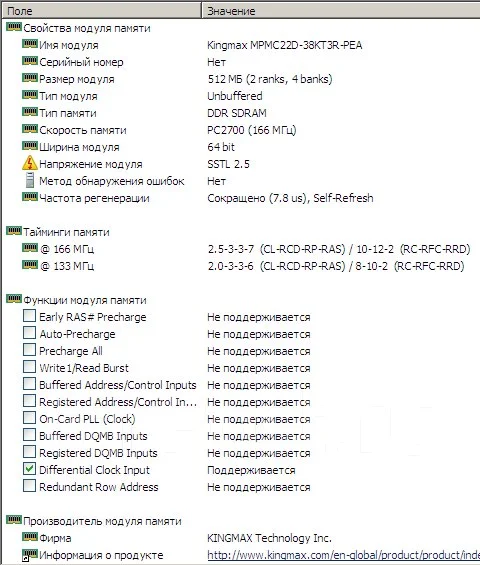Click the memory icon beside Серийный номер
Viewport: 480px width, 565px height.
click(x=30, y=61)
